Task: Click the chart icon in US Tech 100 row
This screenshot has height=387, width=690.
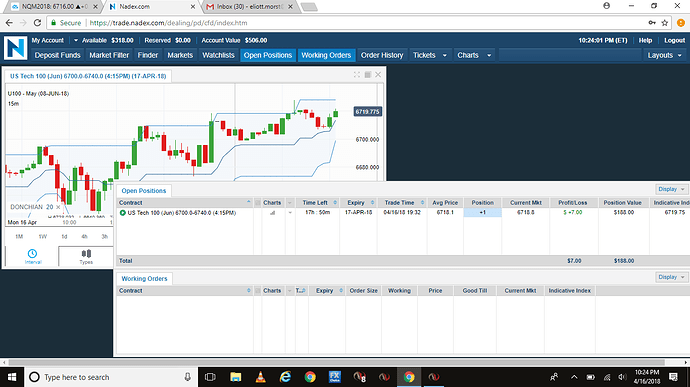Action: (272, 213)
